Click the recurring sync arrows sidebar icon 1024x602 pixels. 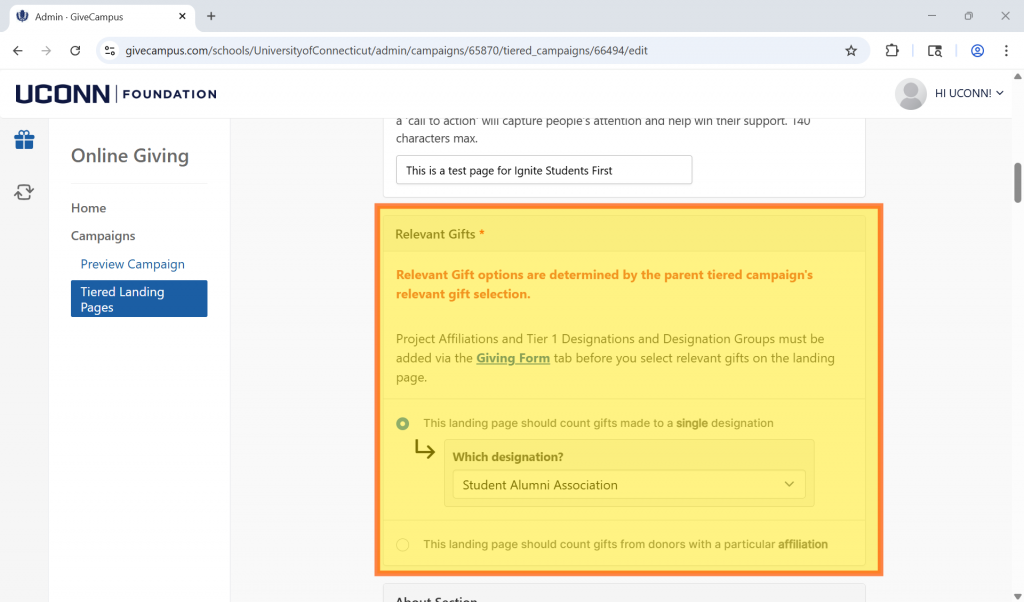pyautogui.click(x=24, y=192)
